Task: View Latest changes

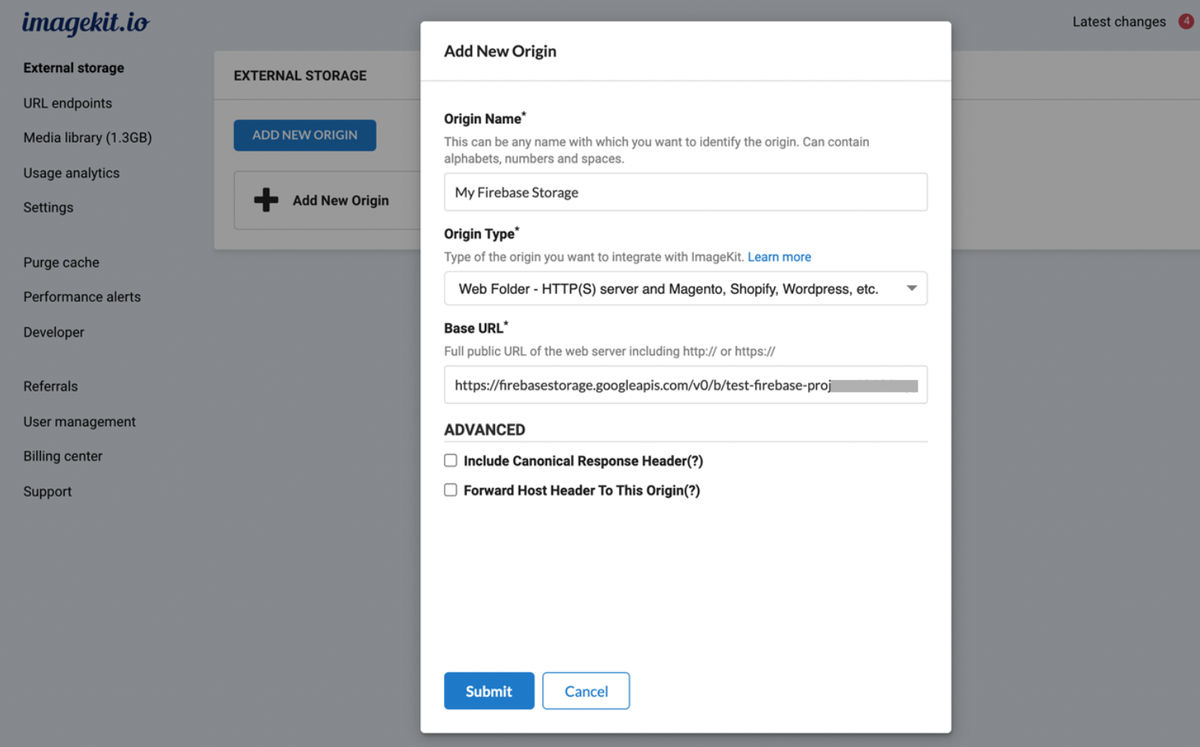Action: (x=1119, y=22)
